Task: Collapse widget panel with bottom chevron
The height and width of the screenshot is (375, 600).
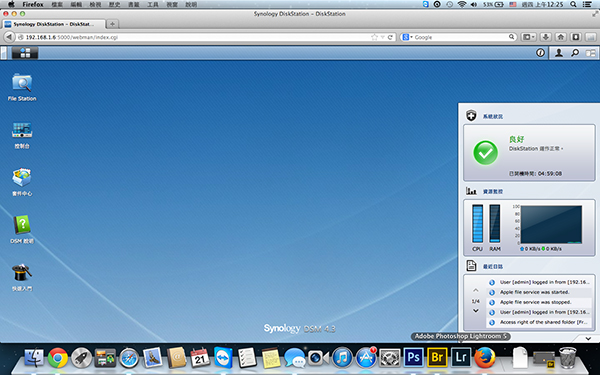Action: (588, 339)
